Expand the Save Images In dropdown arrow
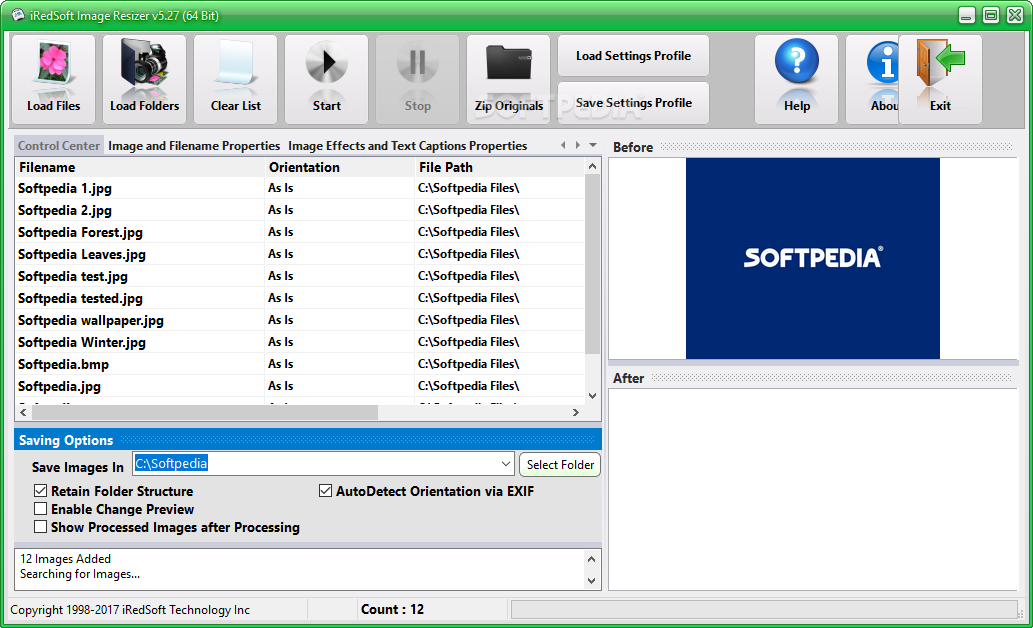Screen dimensions: 1033x628 505,464
